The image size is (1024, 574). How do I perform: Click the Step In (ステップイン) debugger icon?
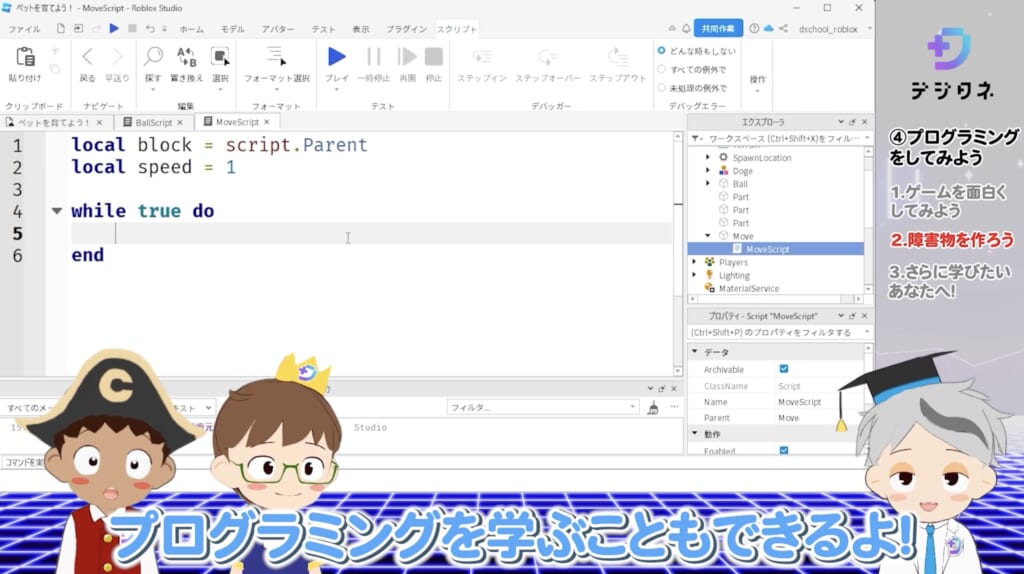tap(482, 57)
